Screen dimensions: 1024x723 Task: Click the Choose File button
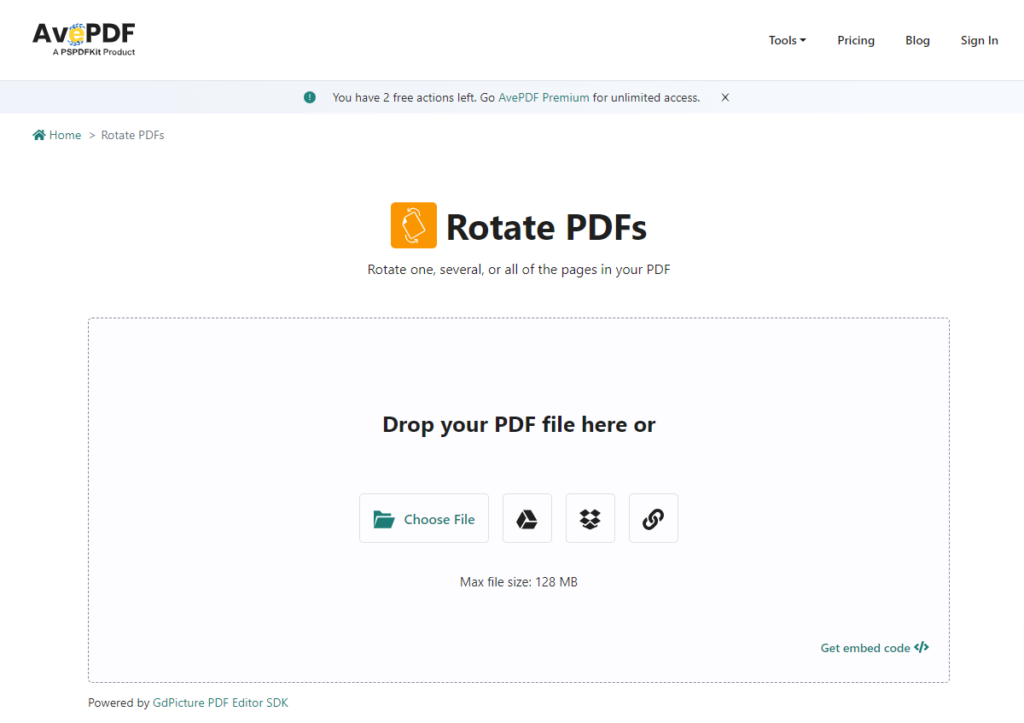tap(424, 518)
